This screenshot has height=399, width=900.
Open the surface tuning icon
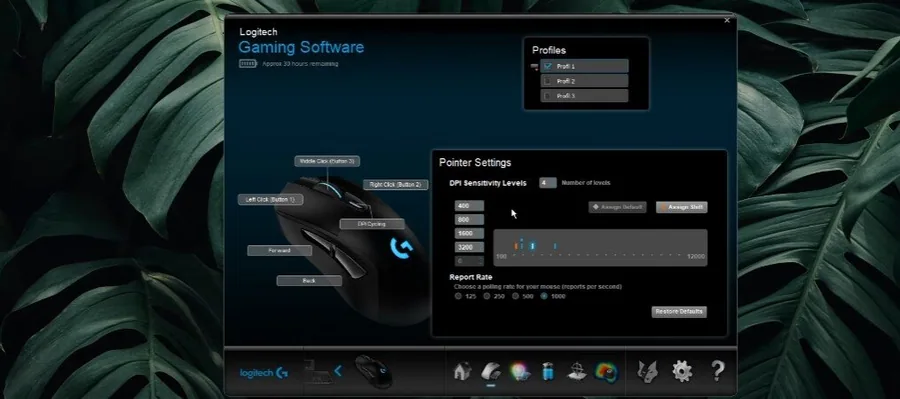(x=576, y=371)
